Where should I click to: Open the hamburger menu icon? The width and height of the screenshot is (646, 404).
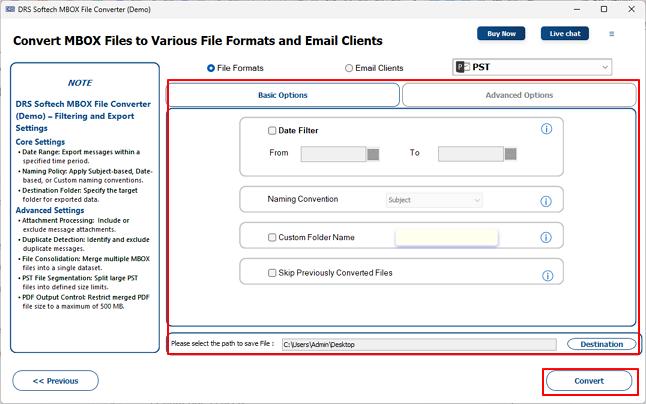[612, 34]
